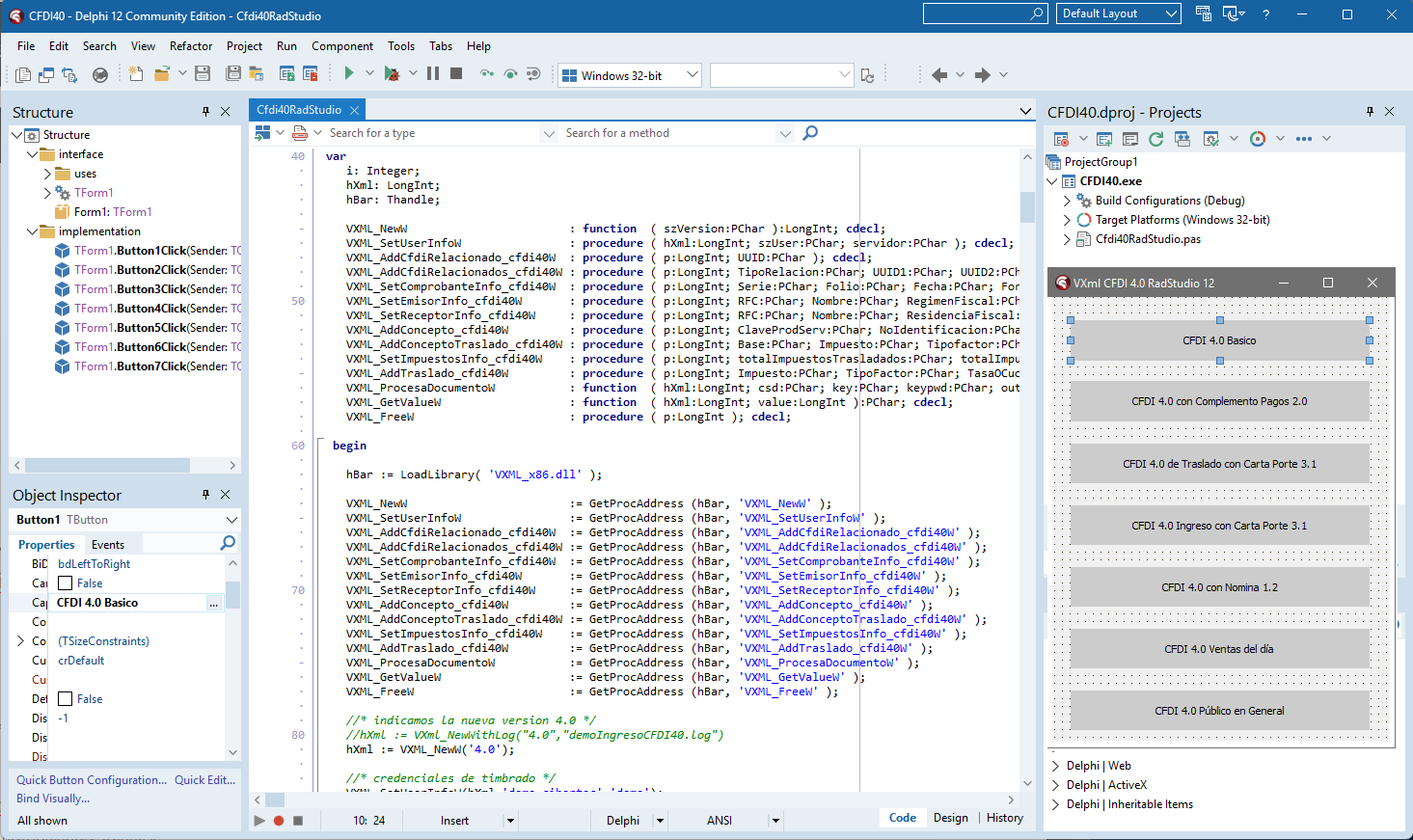Open the Project menu
The height and width of the screenshot is (840, 1413).
[x=244, y=46]
